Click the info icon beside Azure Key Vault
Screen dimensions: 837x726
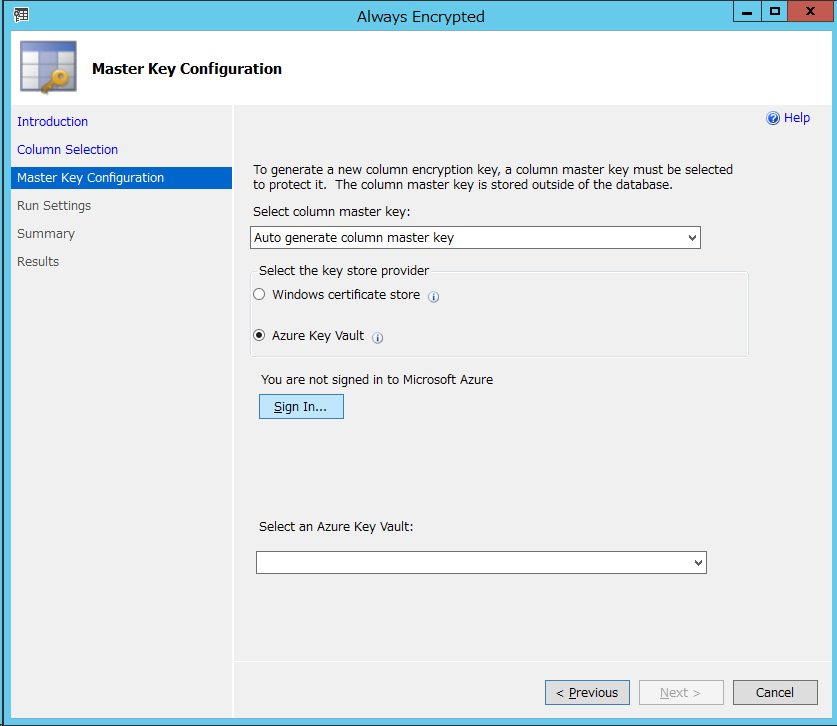[x=377, y=338]
